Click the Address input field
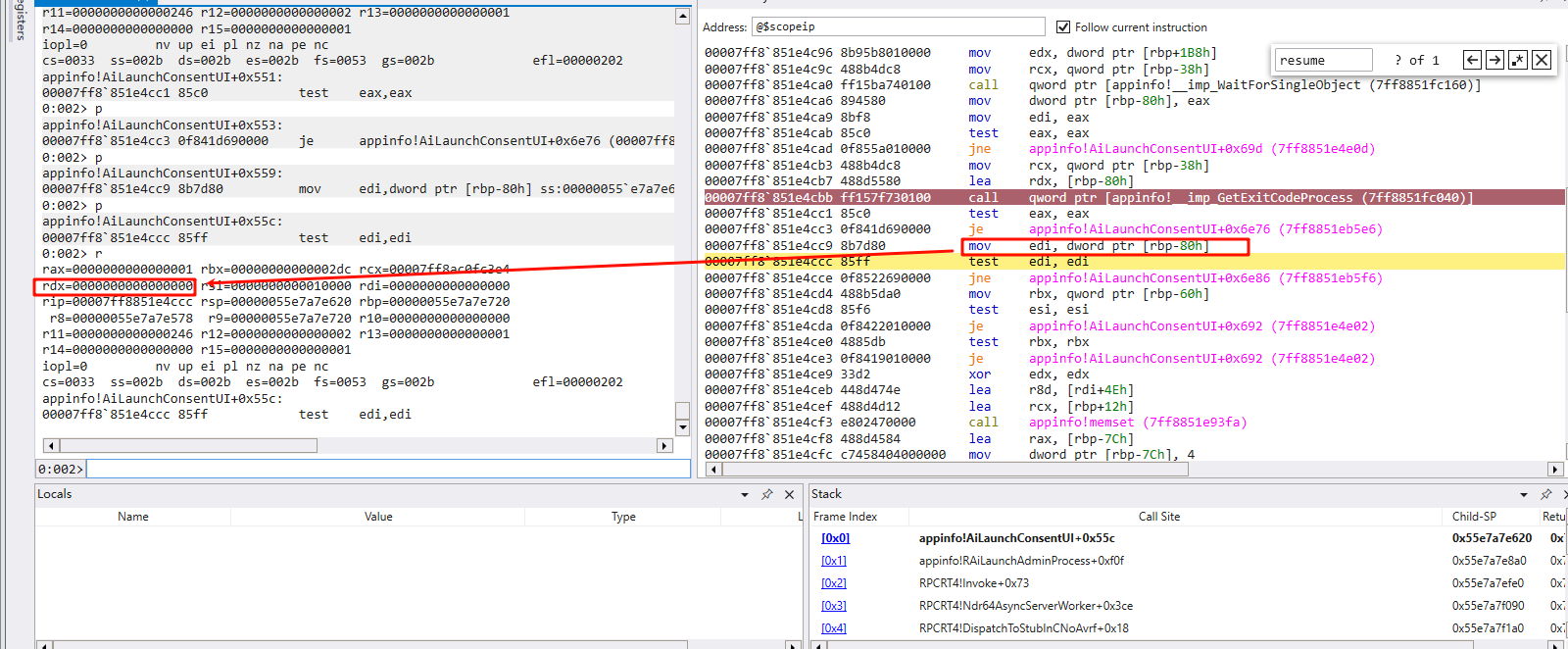This screenshot has width=1568, height=649. [x=898, y=26]
